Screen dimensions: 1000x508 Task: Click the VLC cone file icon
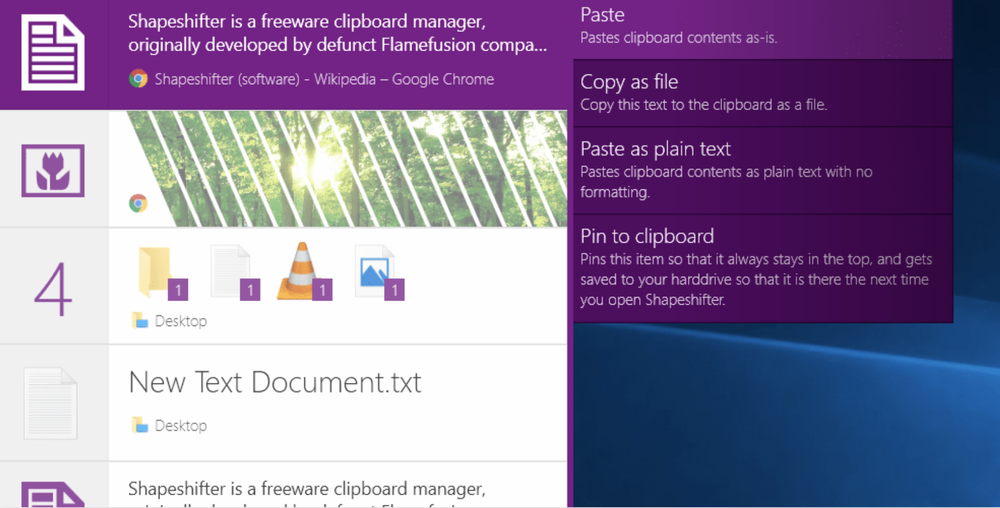click(302, 270)
